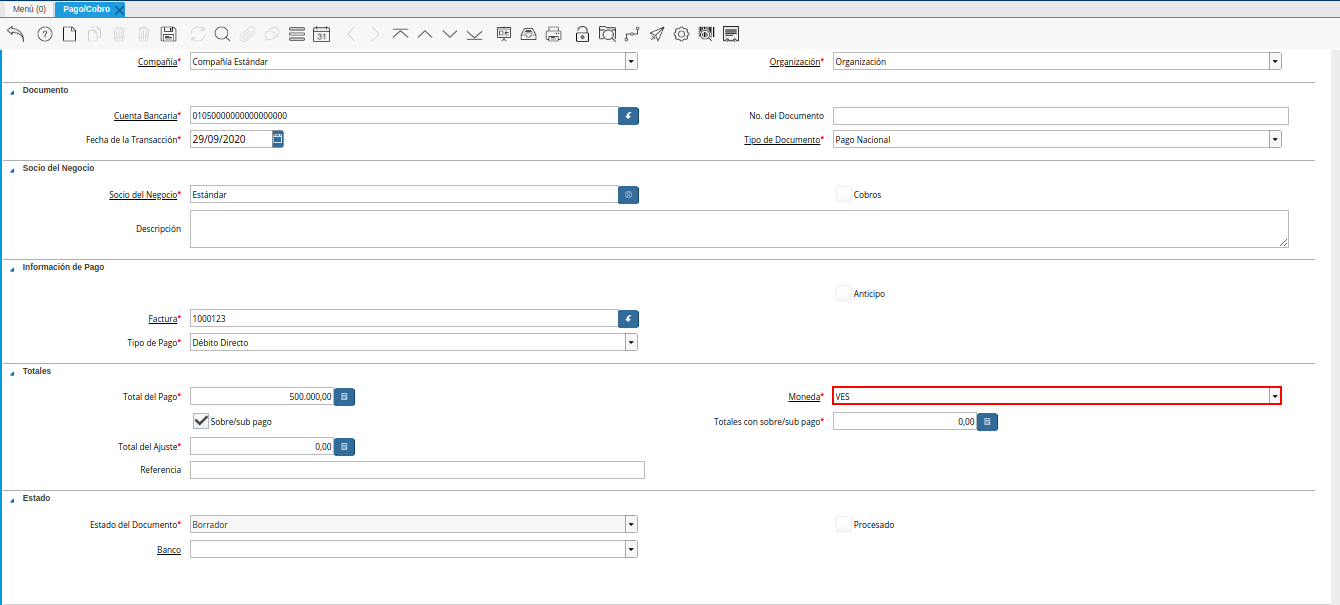Uncheck the Sobre/sub pago checkbox
Viewport: 1340px width, 605px height.
[200, 422]
